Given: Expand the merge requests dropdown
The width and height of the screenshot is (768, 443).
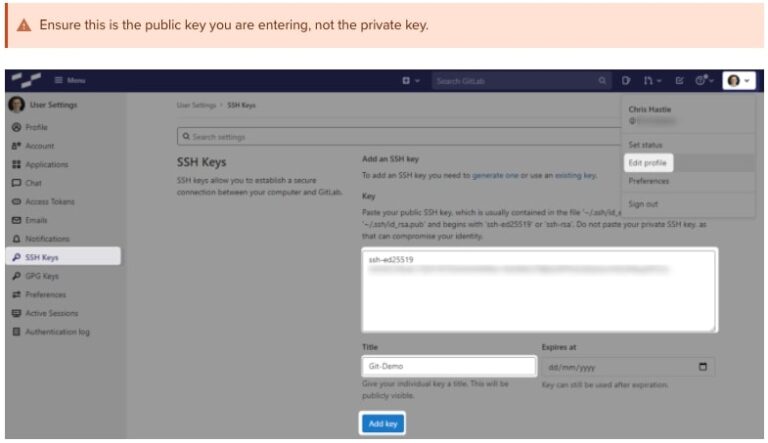Looking at the screenshot, I should pyautogui.click(x=651, y=80).
